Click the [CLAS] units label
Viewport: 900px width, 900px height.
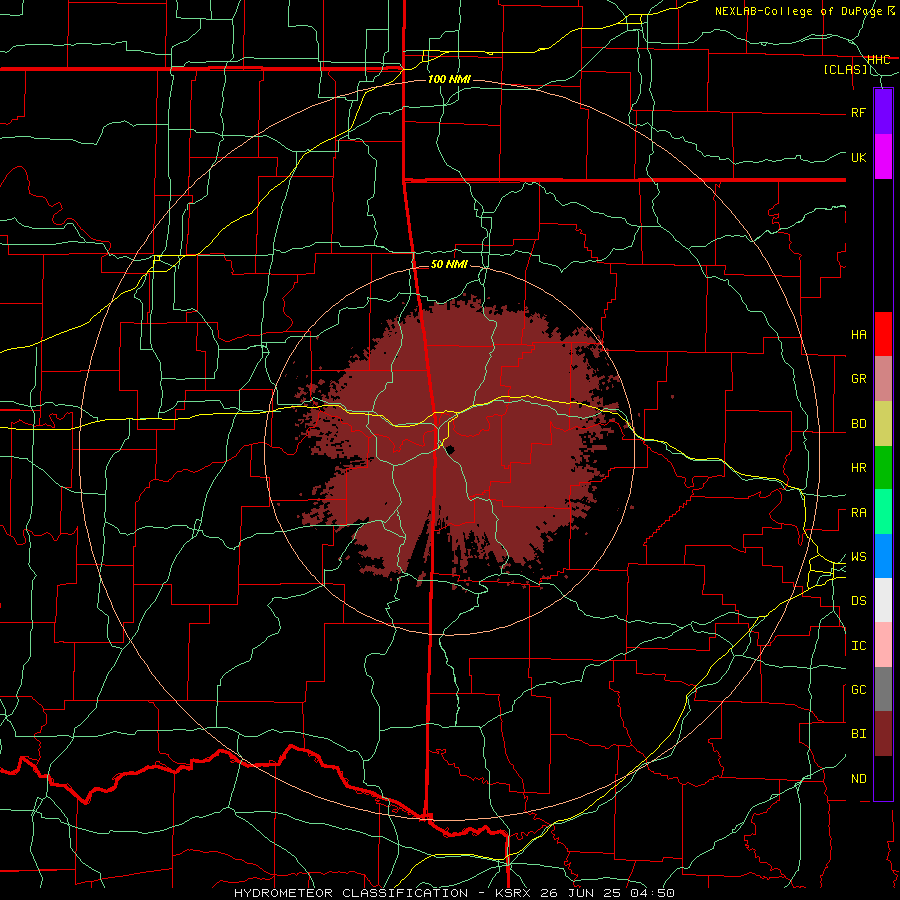(x=845, y=70)
